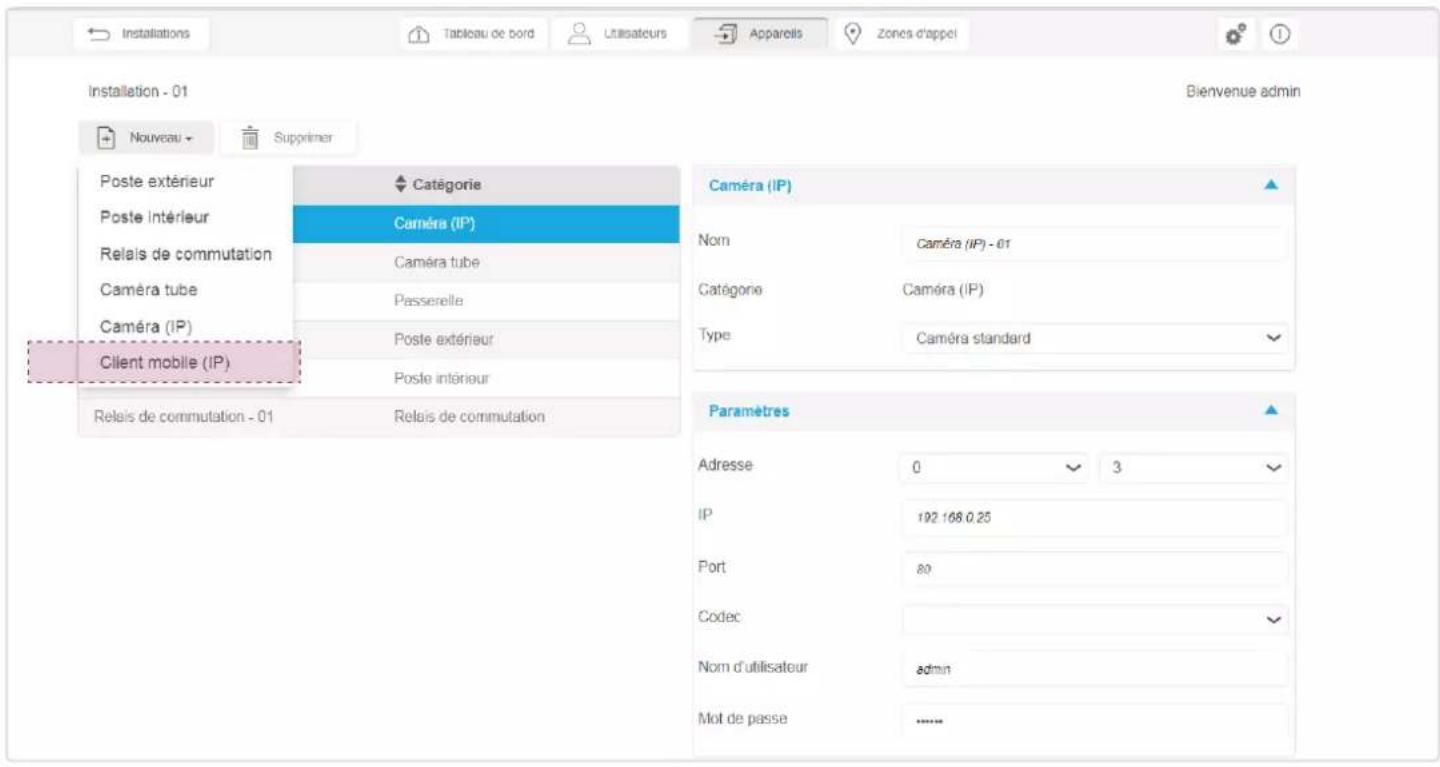Image resolution: width=1440 pixels, height=767 pixels.
Task: Choose Relais de commutation menu entry
Action: pos(185,254)
